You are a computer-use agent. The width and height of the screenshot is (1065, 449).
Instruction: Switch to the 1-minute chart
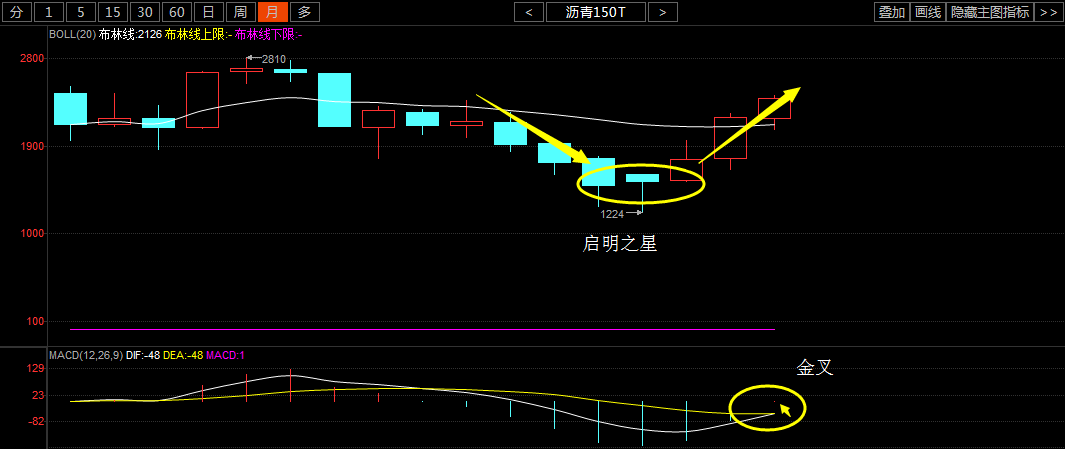tap(49, 12)
